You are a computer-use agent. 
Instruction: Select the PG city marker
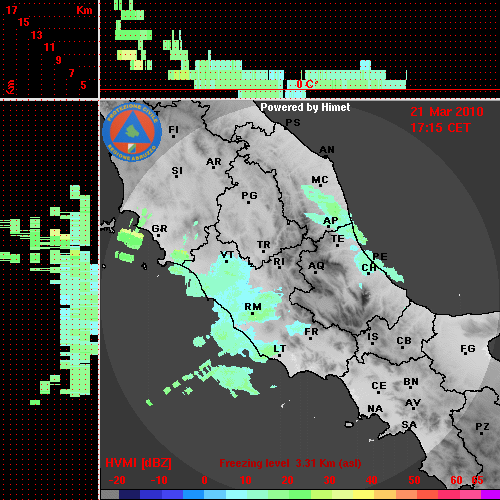click(x=249, y=202)
